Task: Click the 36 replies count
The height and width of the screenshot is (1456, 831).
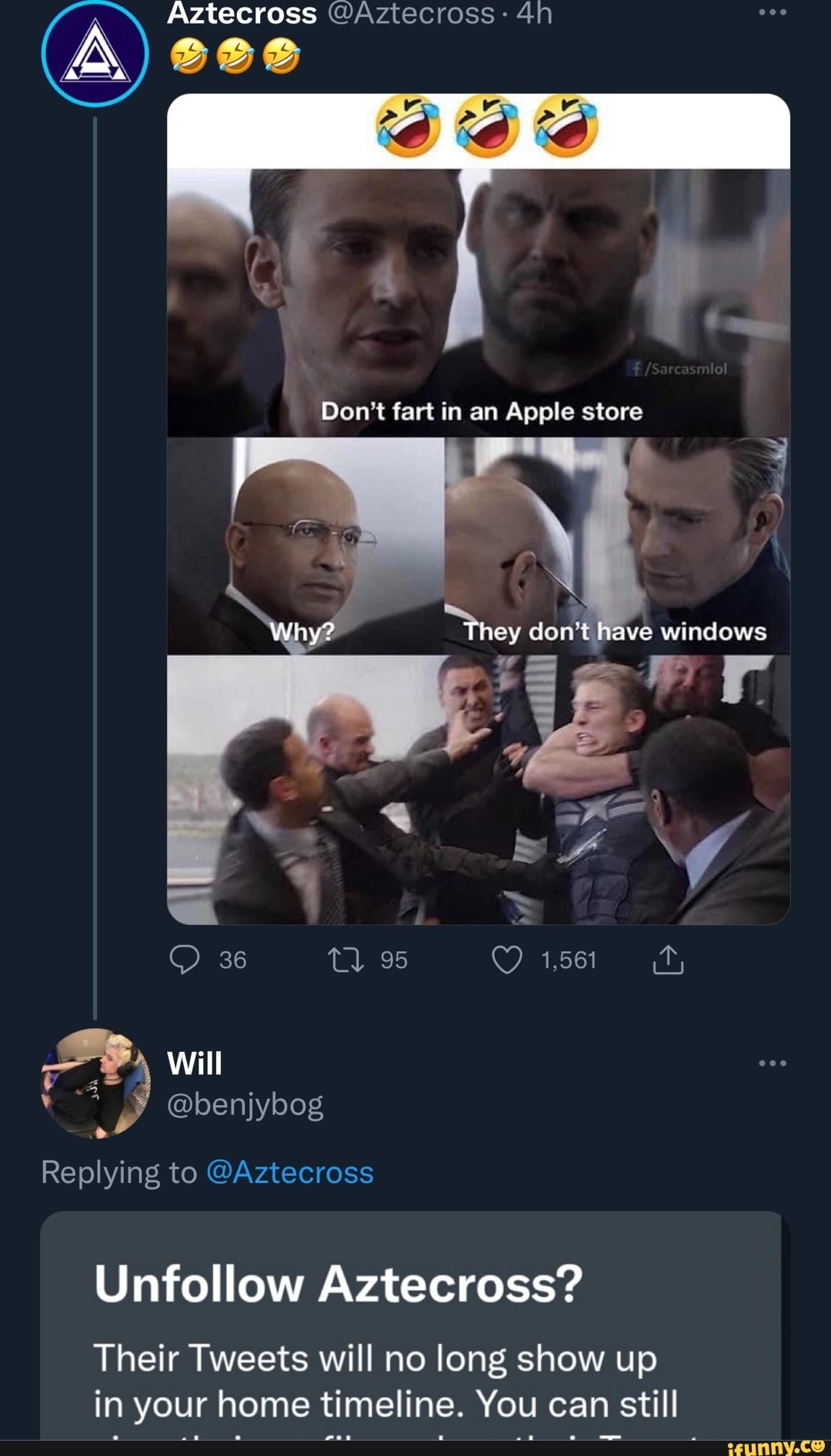Action: coord(232,960)
